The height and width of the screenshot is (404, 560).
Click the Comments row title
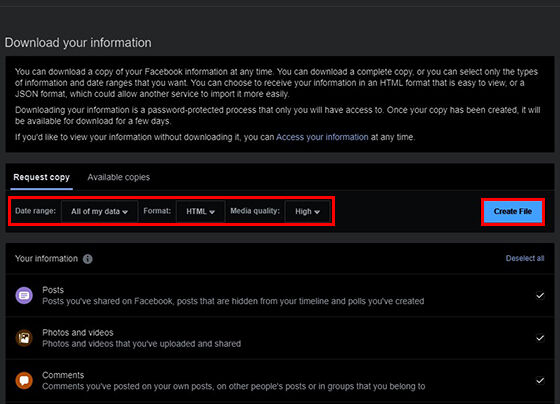[x=63, y=375]
